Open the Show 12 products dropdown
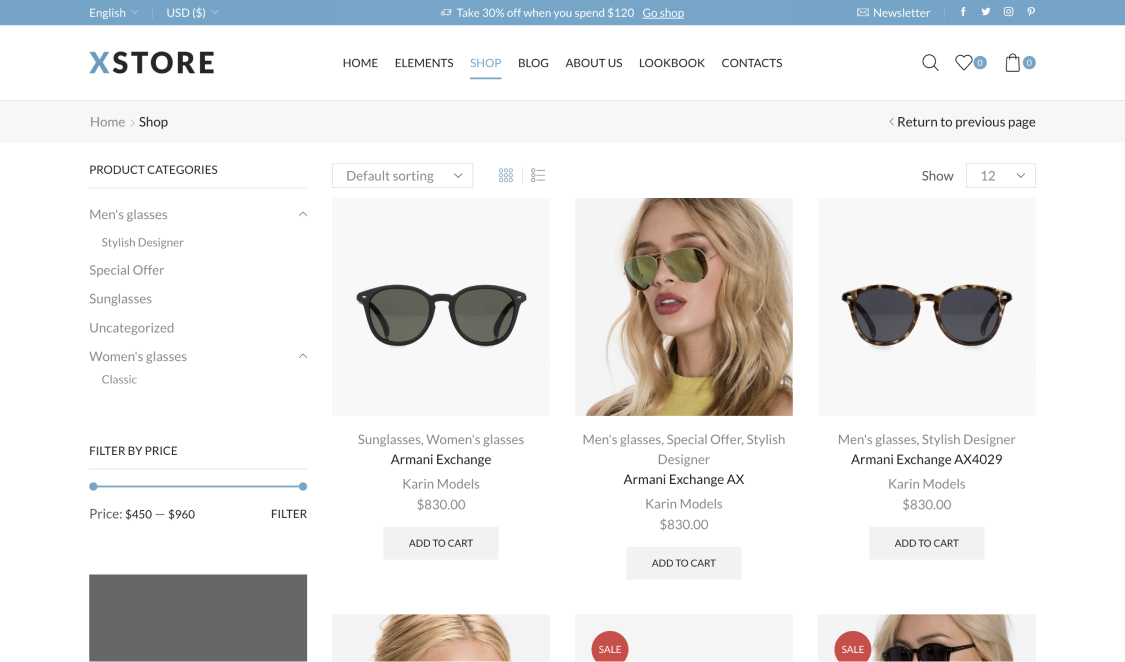This screenshot has height=662, width=1125. point(1000,176)
